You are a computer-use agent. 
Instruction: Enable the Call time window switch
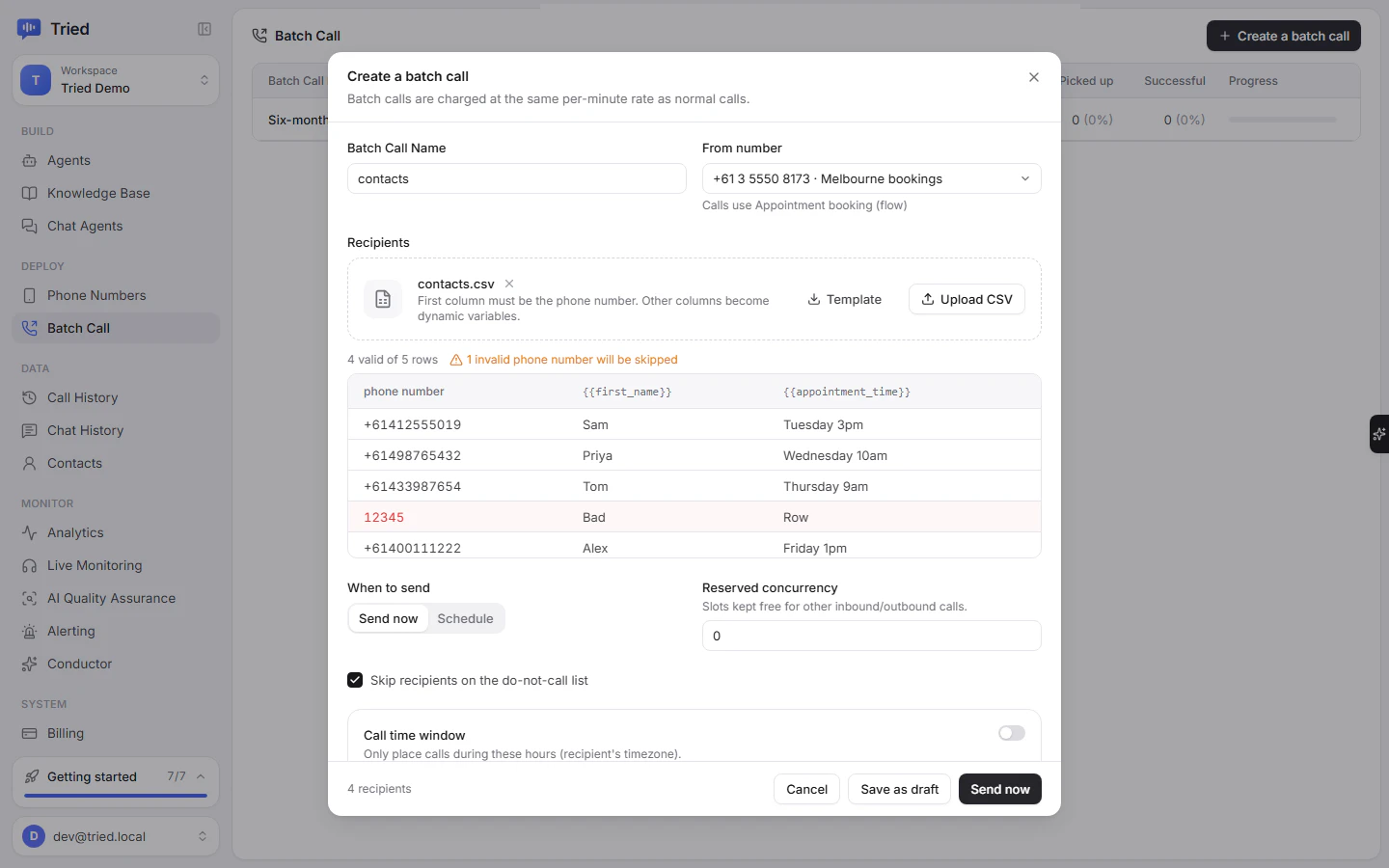(x=1012, y=734)
